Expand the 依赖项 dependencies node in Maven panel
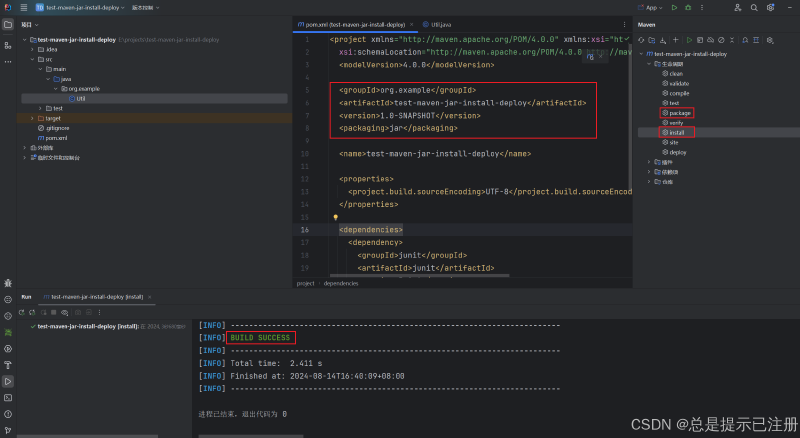This screenshot has height=438, width=800. pos(649,172)
